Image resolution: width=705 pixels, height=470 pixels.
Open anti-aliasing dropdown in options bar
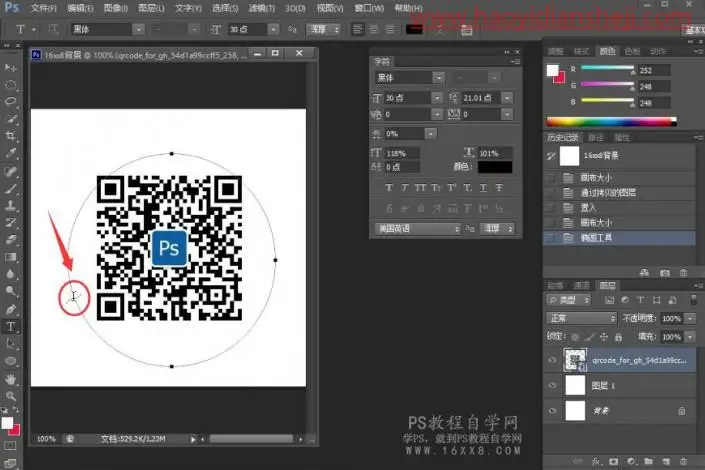pyautogui.click(x=323, y=30)
